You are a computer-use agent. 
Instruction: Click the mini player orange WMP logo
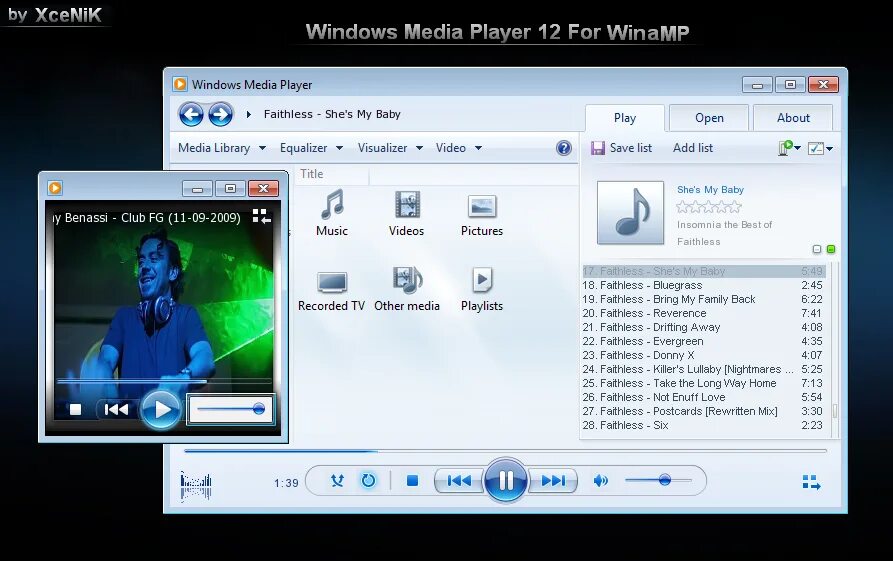point(55,188)
